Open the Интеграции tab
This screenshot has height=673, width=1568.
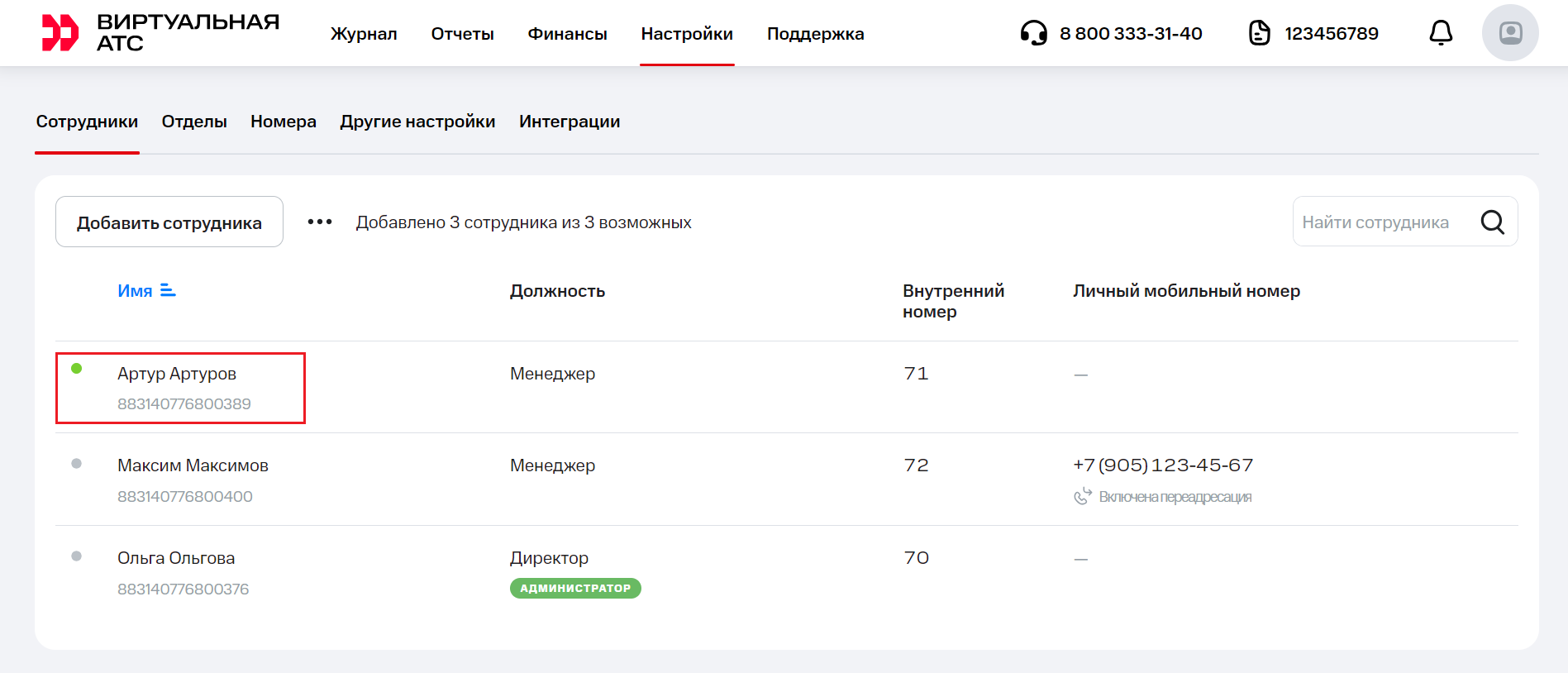tap(570, 122)
